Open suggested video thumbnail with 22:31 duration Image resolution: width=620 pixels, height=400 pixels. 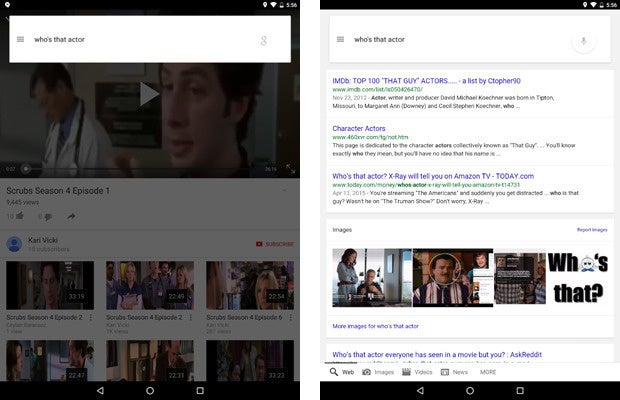coord(150,360)
